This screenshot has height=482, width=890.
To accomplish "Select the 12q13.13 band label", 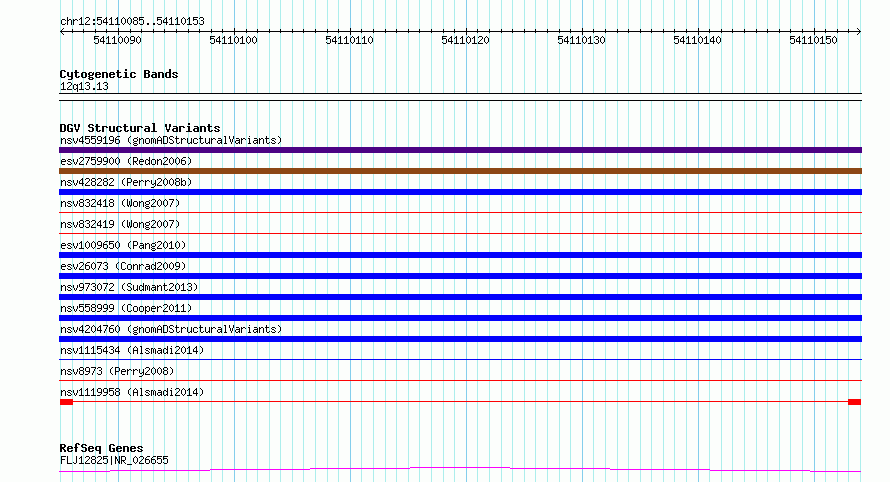I will [84, 86].
